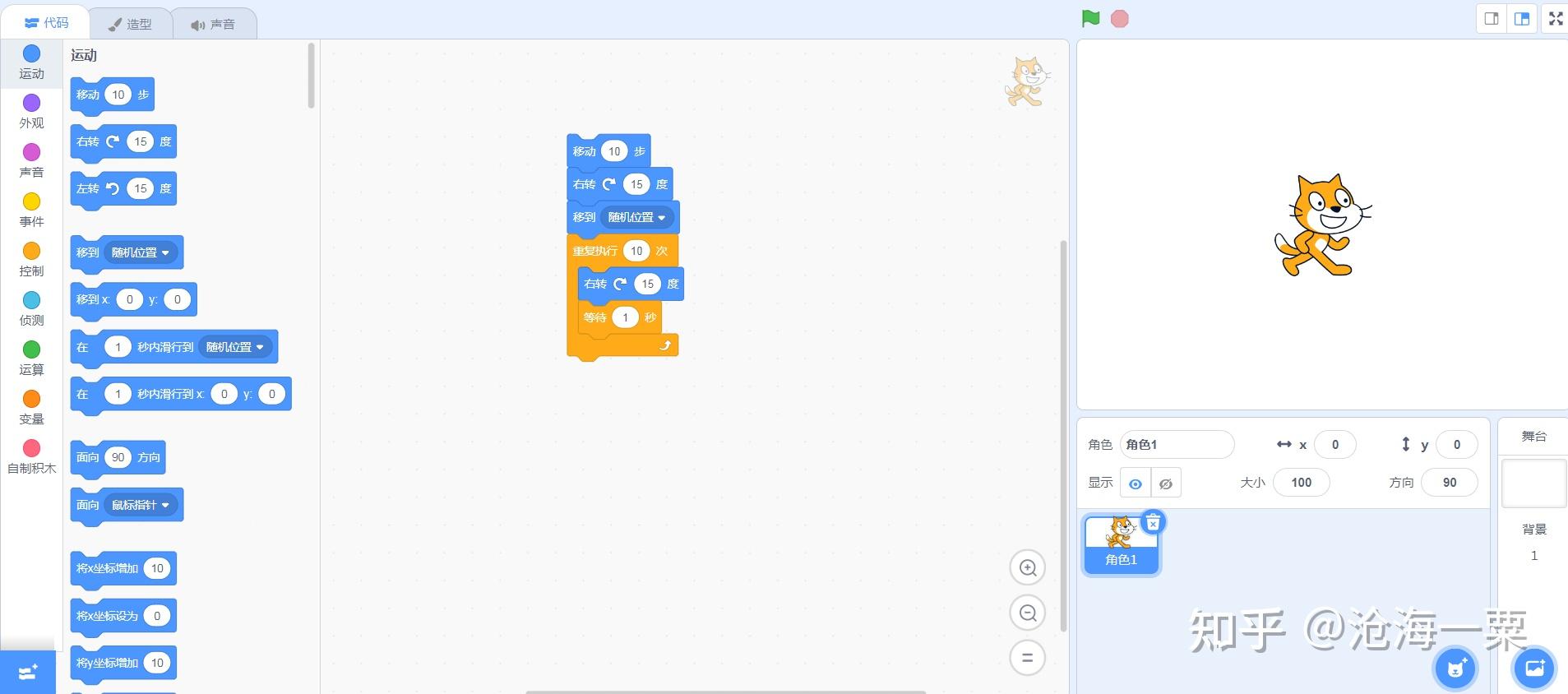The image size is (1568, 694).
Task: Zoom out the code workspace
Action: coord(1027,613)
